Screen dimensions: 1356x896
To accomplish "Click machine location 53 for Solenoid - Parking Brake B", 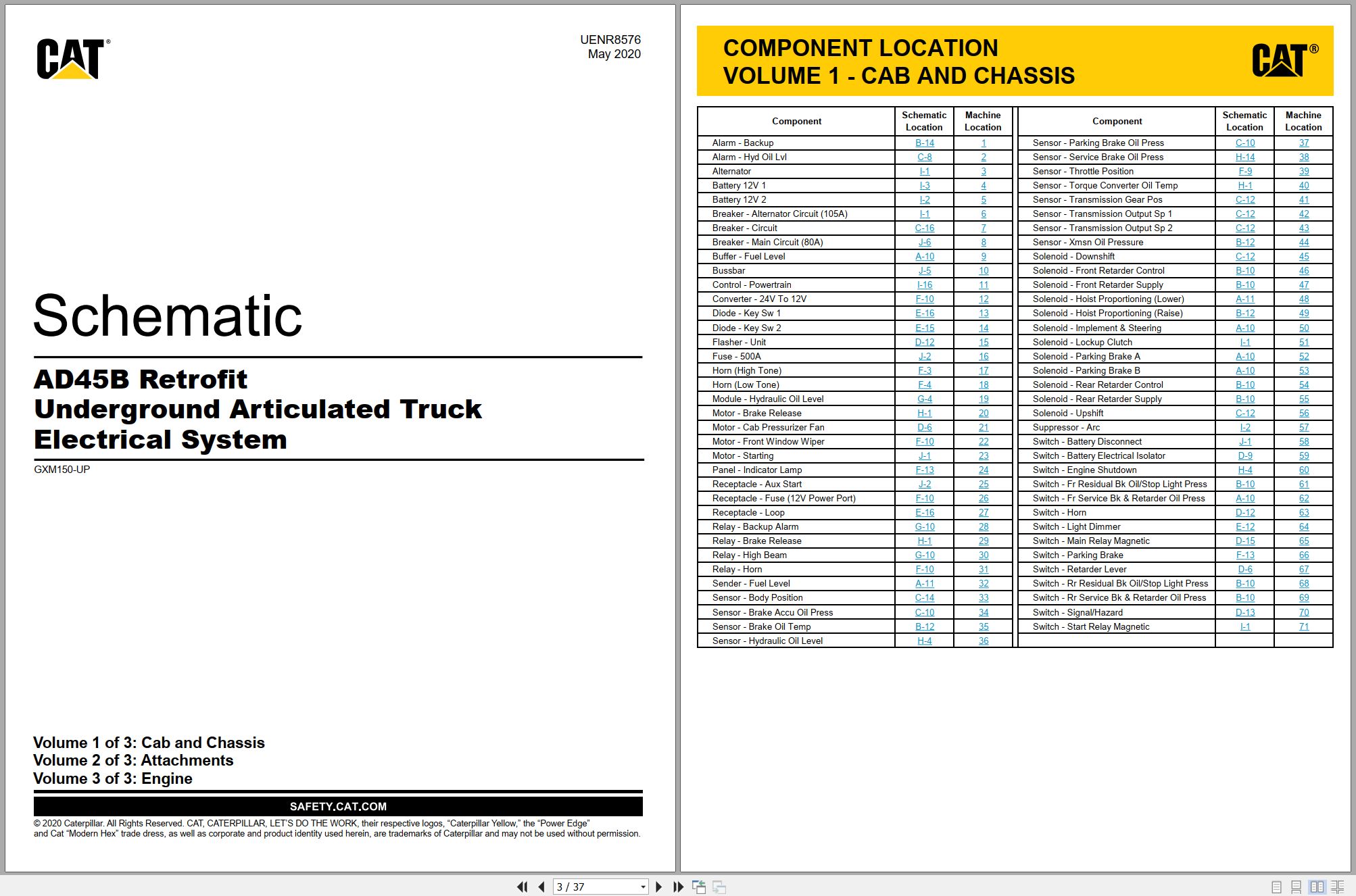I will [x=1303, y=370].
